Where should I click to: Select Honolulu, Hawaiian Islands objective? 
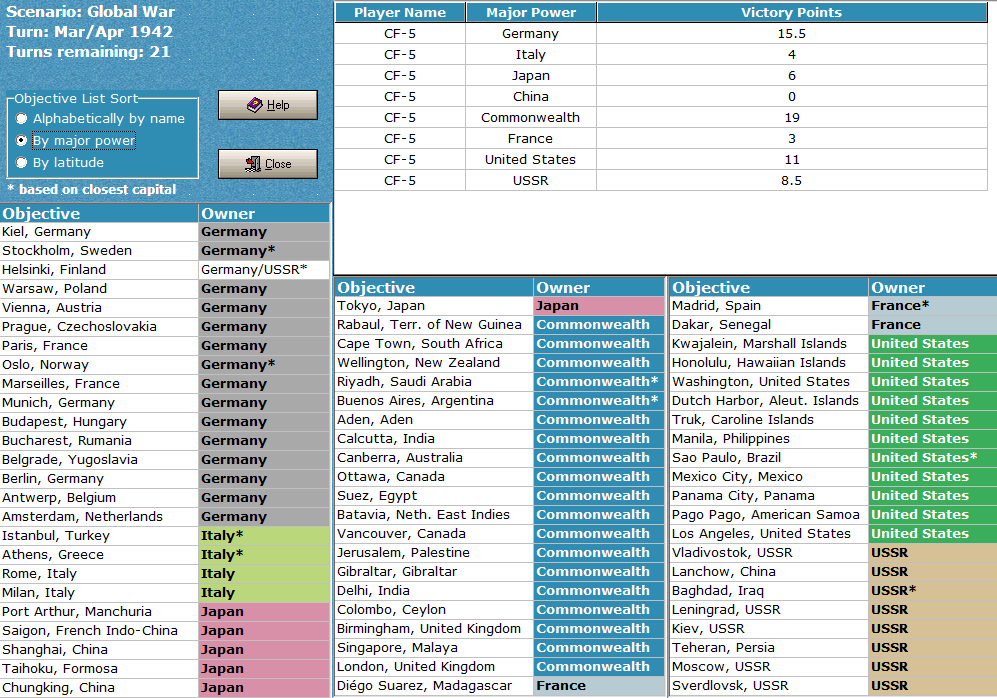pyautogui.click(x=769, y=363)
